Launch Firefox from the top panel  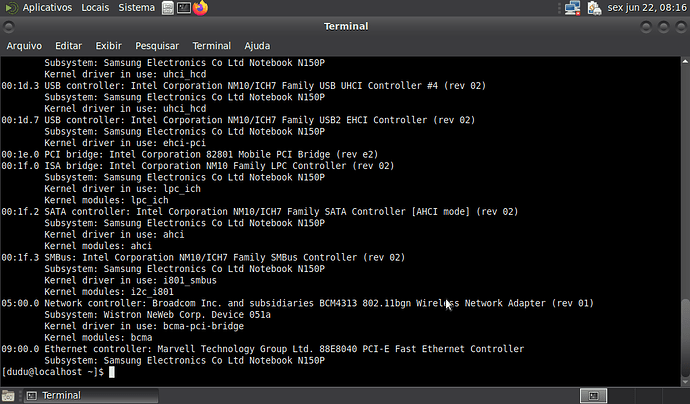pyautogui.click(x=201, y=8)
